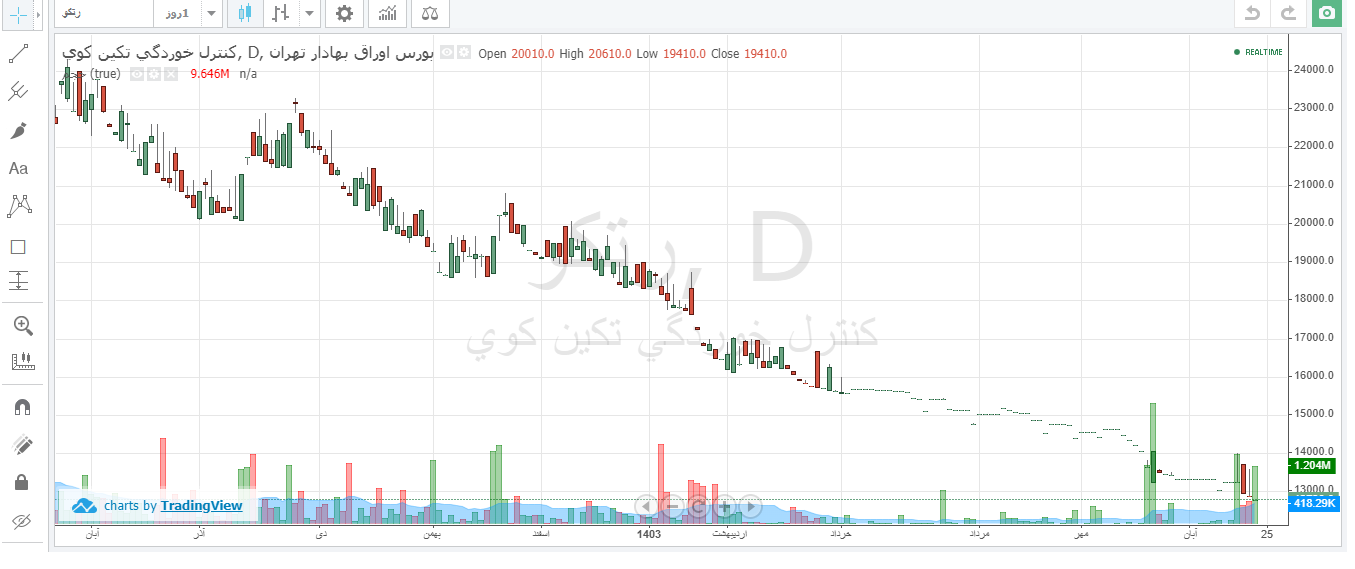Select the brush drawing tool
1355x569 pixels.
(18, 131)
